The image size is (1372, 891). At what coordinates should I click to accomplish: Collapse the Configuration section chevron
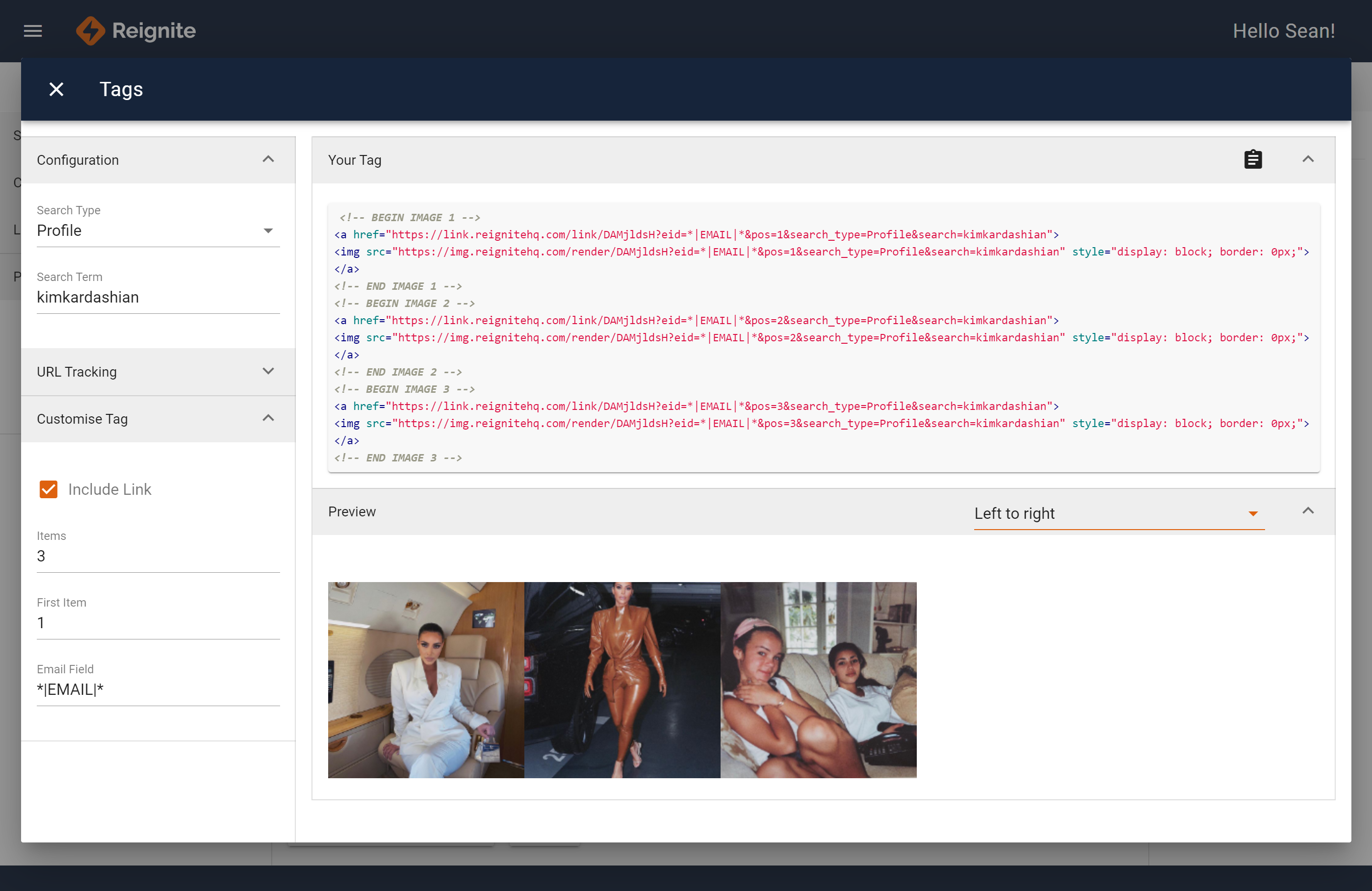tap(268, 160)
